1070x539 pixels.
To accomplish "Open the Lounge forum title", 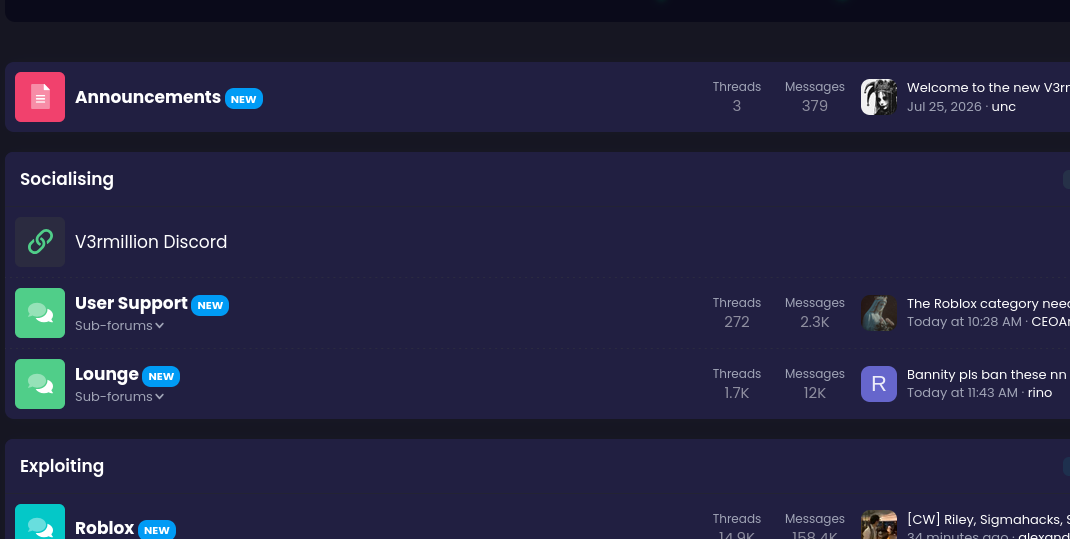I will point(107,374).
